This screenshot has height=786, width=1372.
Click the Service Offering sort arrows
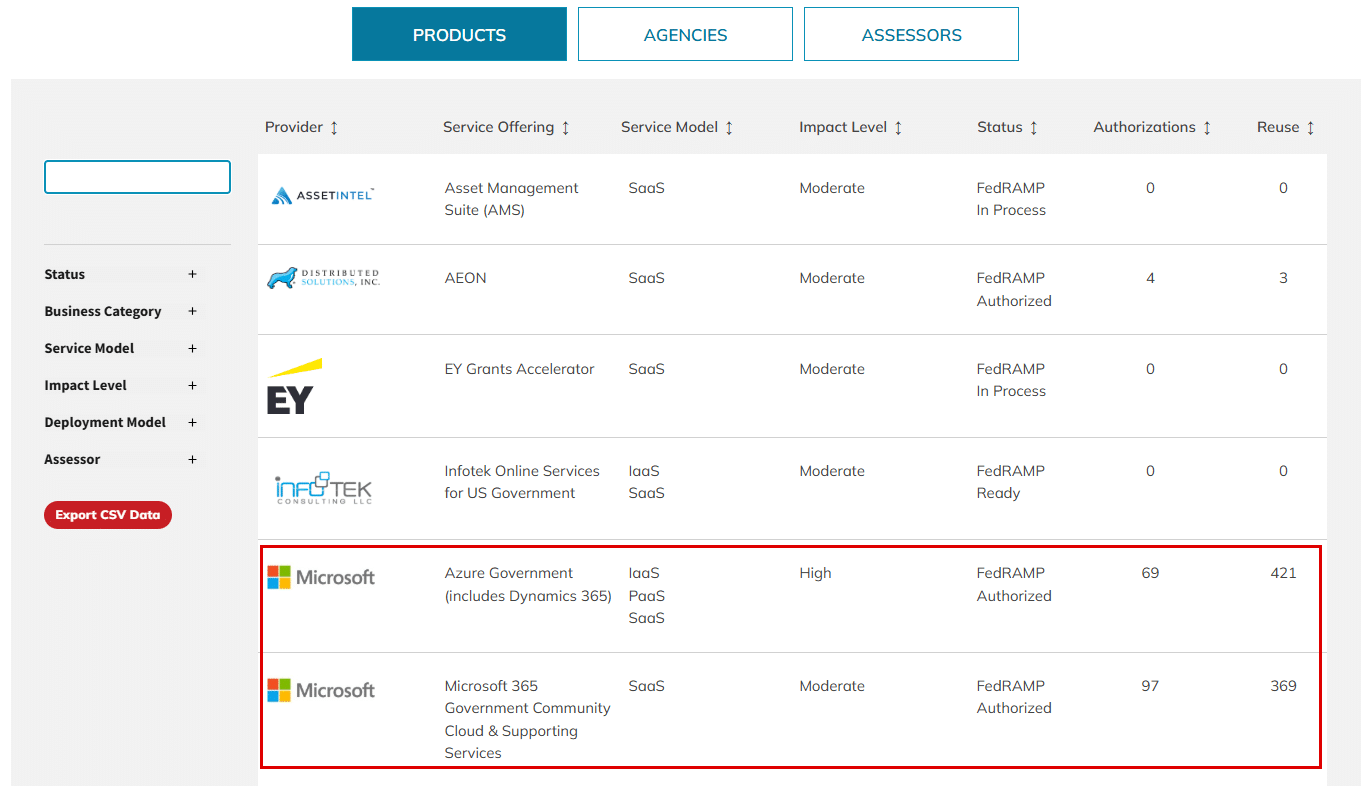565,128
